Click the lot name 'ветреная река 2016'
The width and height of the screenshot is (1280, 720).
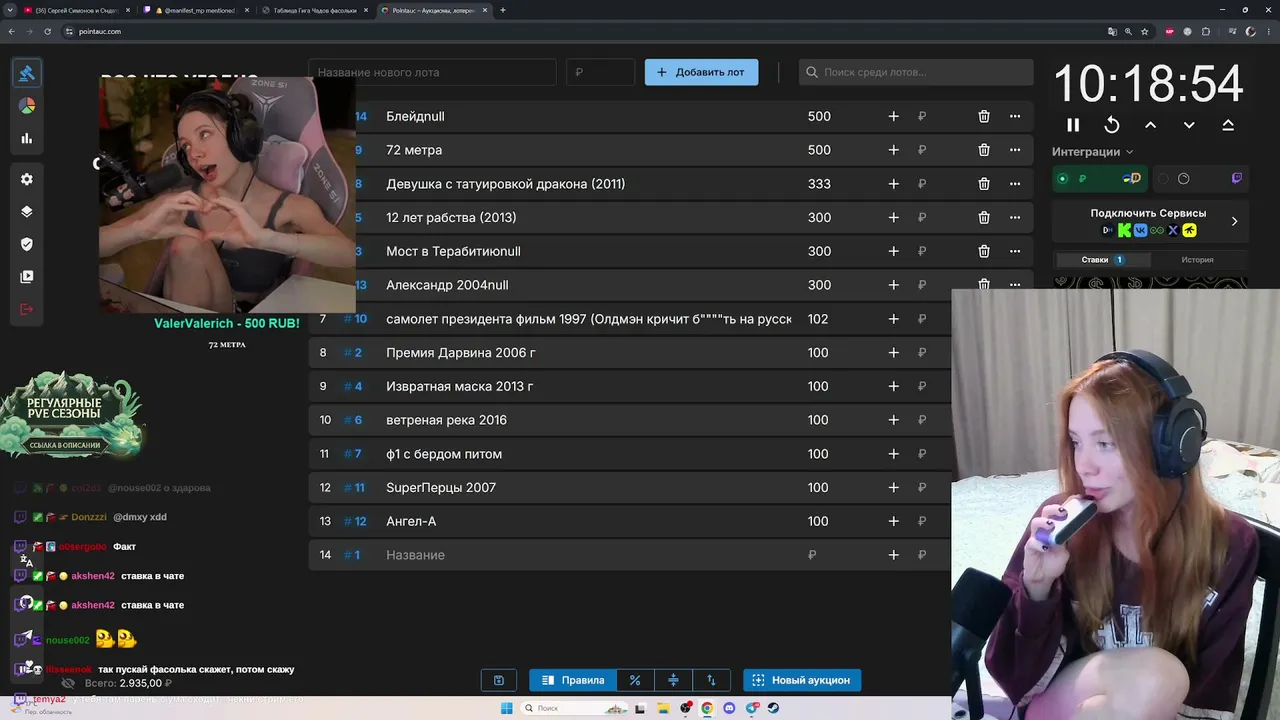pos(446,420)
